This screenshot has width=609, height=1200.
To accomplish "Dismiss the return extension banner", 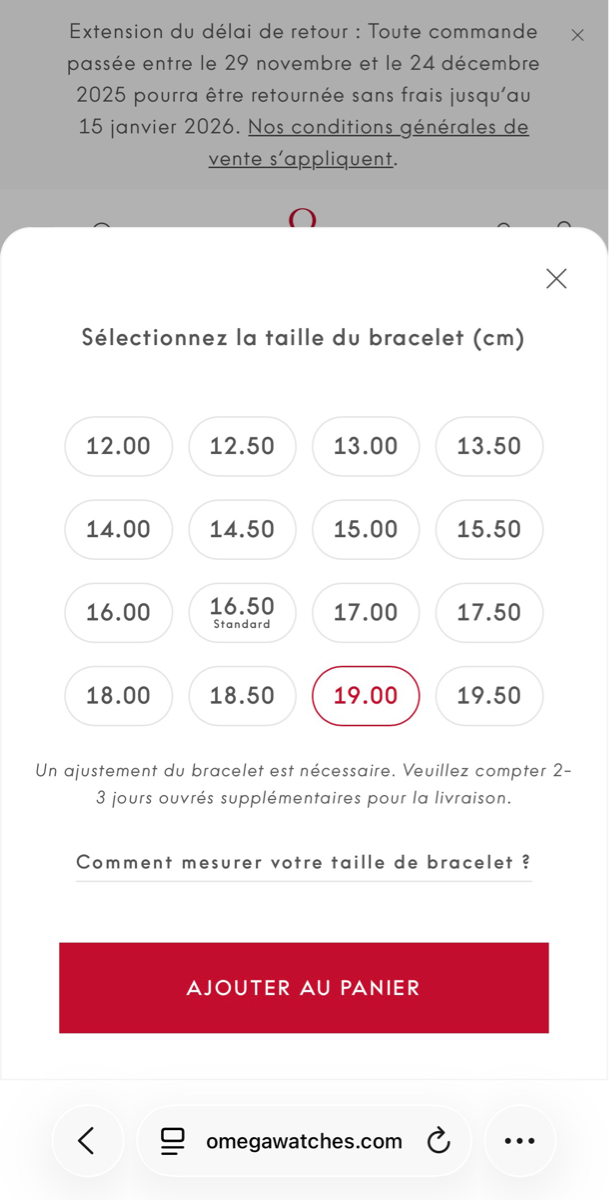I will 577,35.
